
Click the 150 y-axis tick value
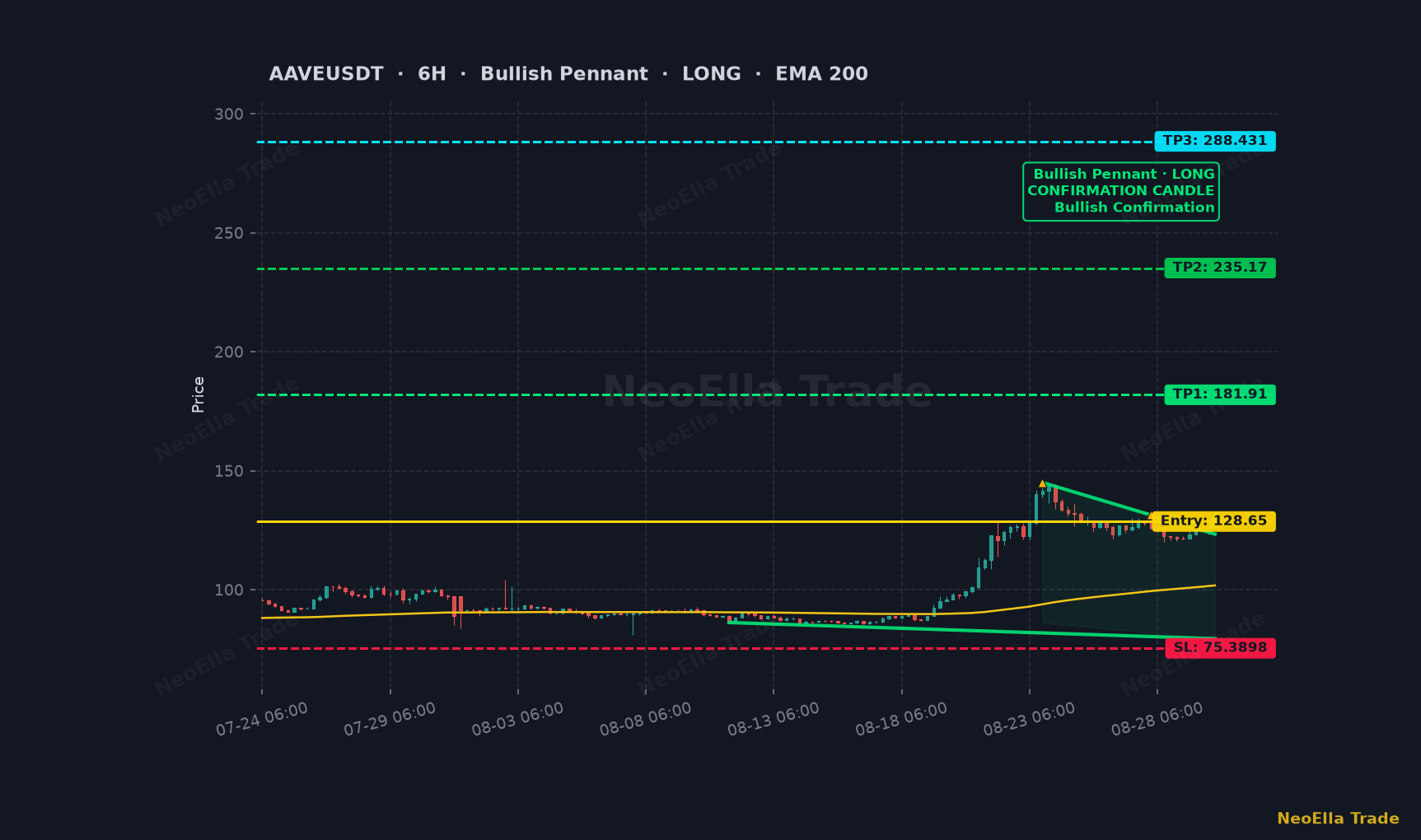point(229,472)
